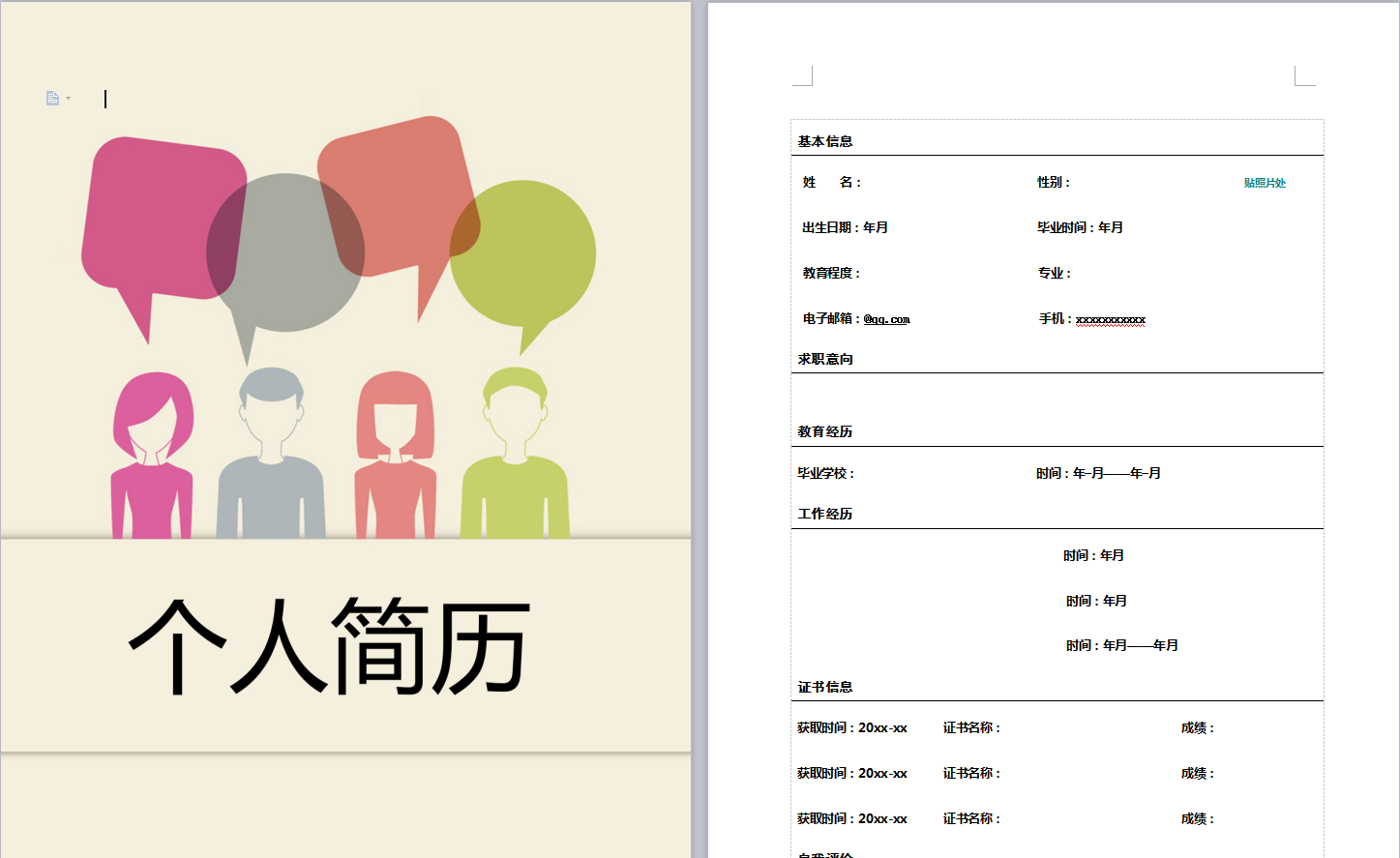This screenshot has height=858, width=1400.
Task: Click the 专业: label
Action: coord(1055,273)
